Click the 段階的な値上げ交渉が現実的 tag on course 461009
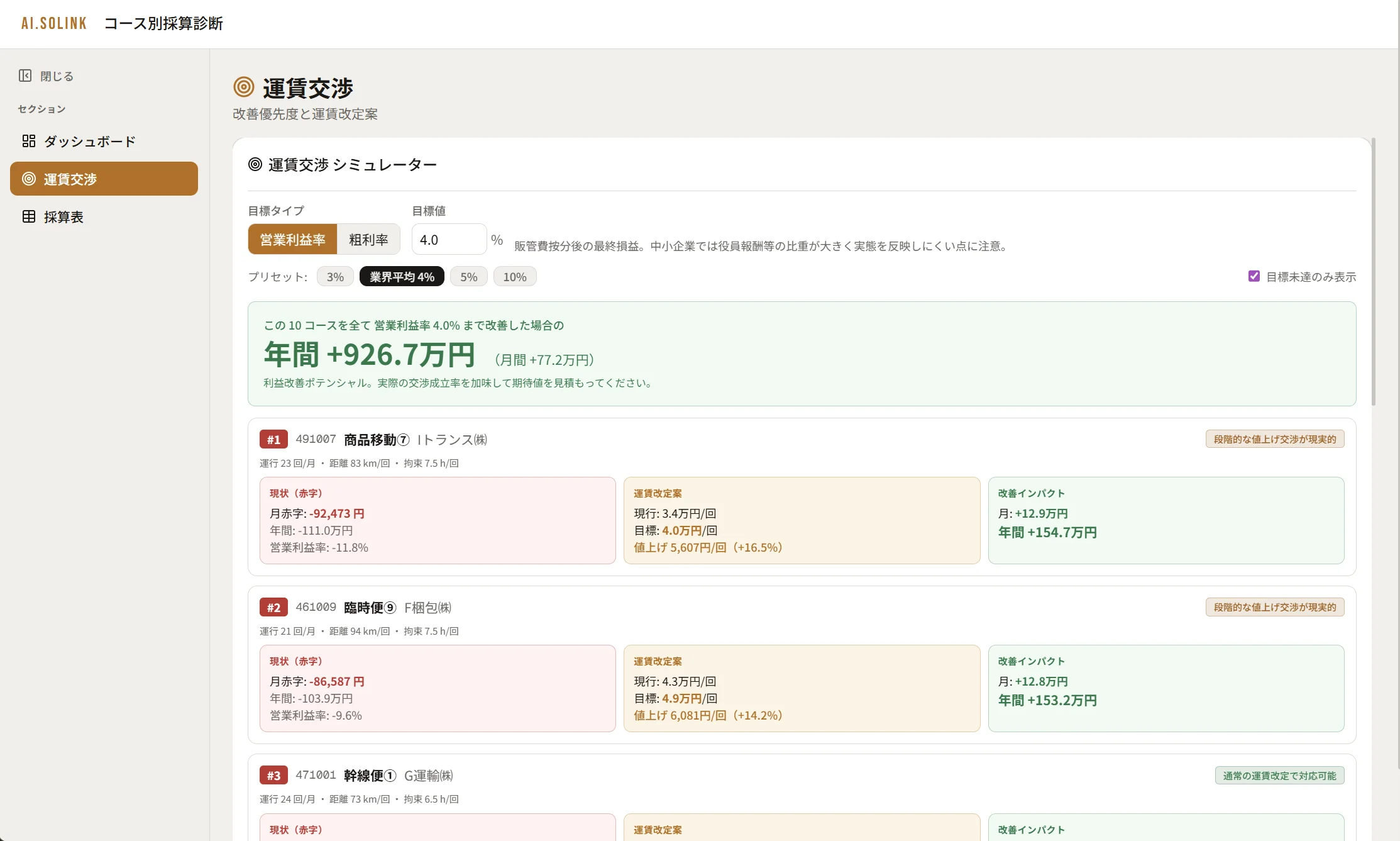The width and height of the screenshot is (1400, 841). [1275, 607]
